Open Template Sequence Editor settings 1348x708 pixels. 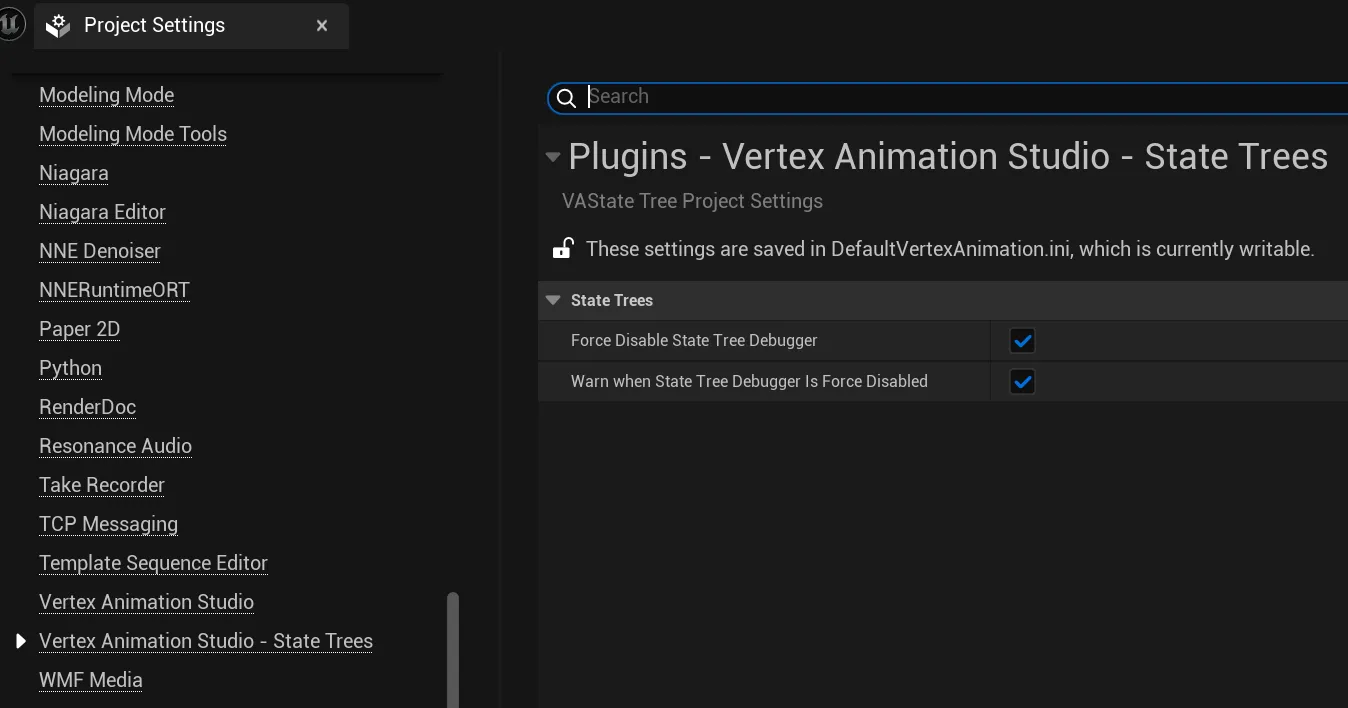pos(153,563)
